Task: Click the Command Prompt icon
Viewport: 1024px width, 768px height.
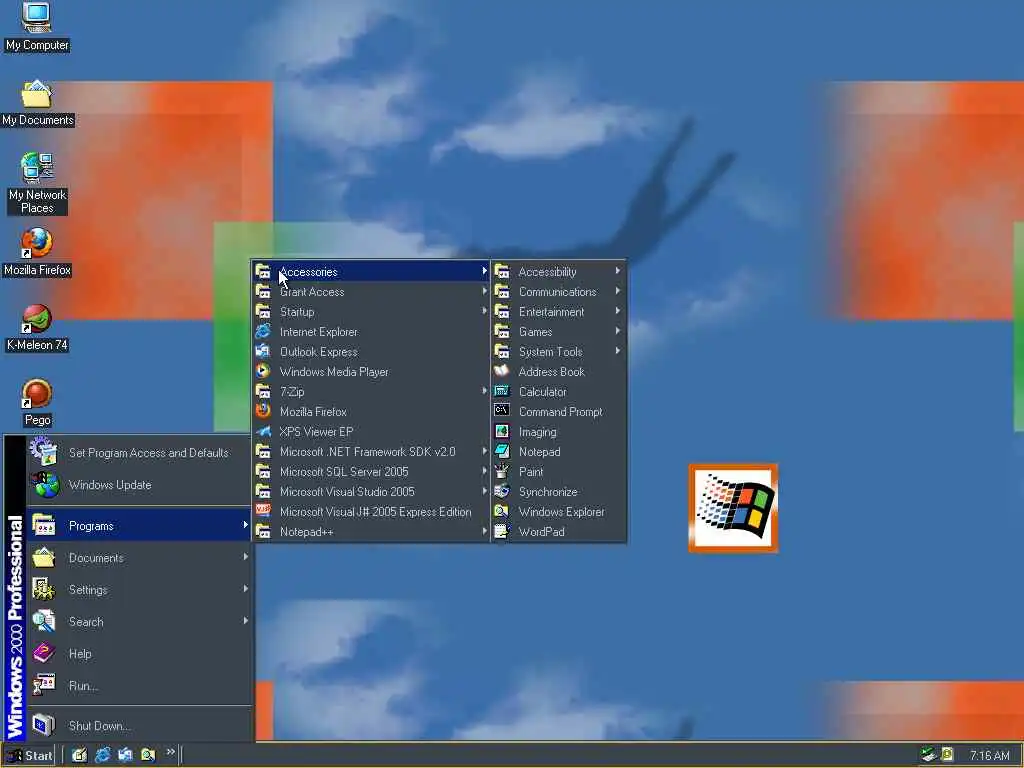Action: point(502,411)
